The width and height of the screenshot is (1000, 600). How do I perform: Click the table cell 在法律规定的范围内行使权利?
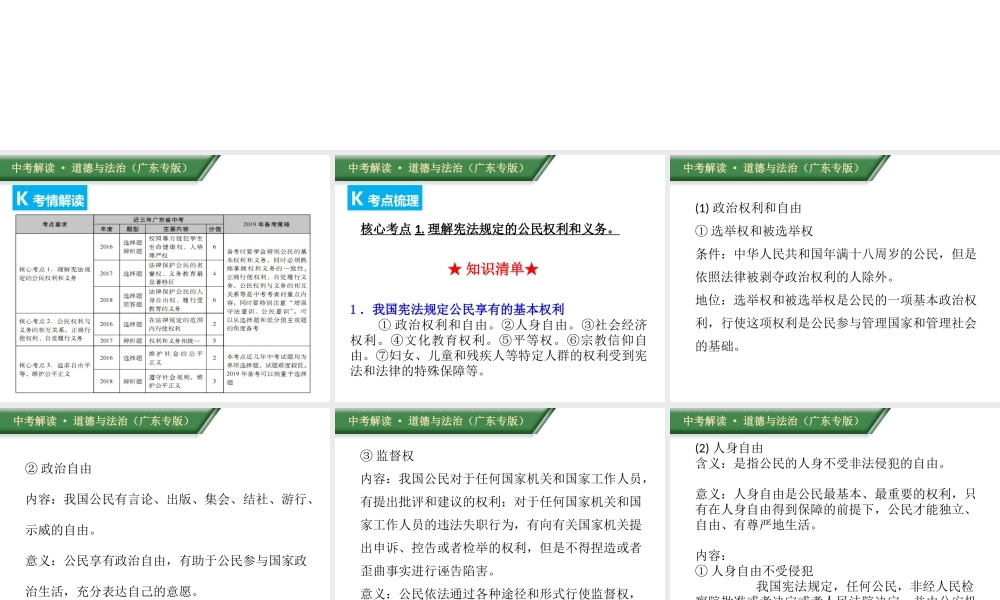[175, 324]
